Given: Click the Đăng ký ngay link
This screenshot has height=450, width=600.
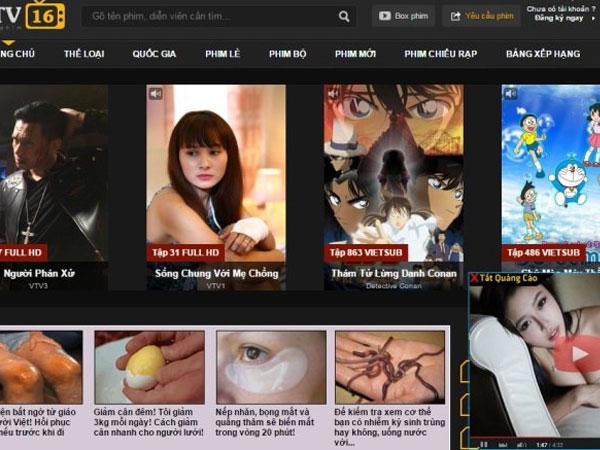Looking at the screenshot, I should click(x=559, y=18).
